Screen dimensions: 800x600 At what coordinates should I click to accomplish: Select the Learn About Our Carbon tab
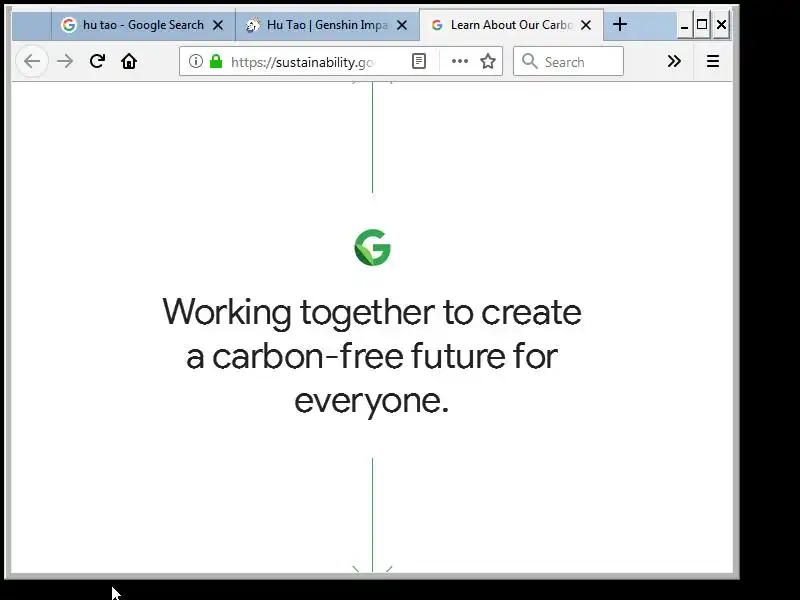tap(511, 24)
